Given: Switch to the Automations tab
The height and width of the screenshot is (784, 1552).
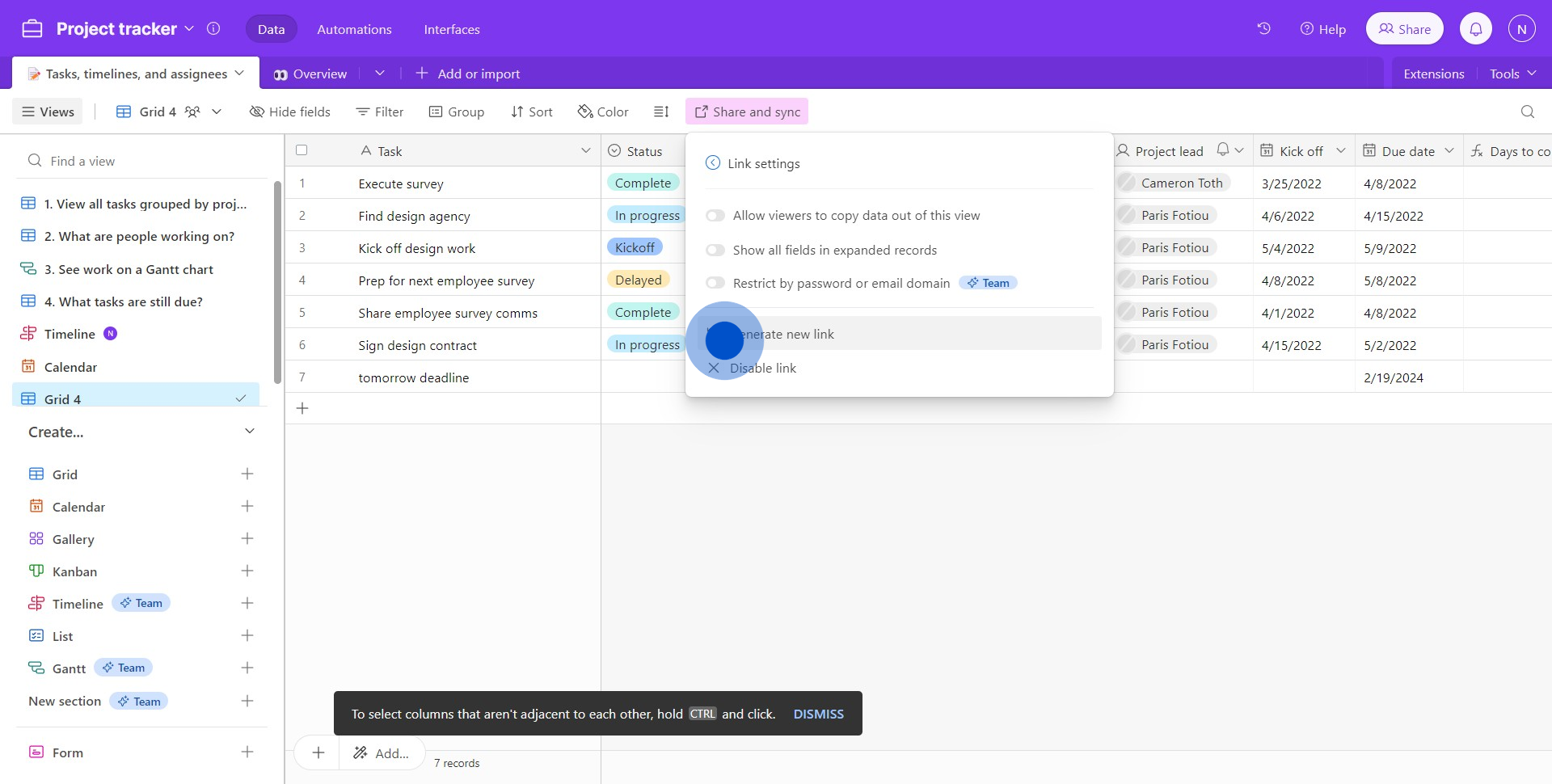Looking at the screenshot, I should (354, 29).
